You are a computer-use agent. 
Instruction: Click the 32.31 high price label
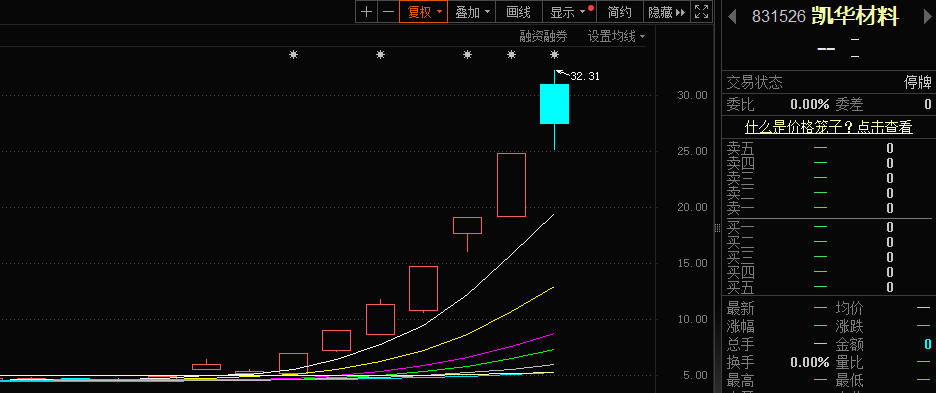point(585,76)
